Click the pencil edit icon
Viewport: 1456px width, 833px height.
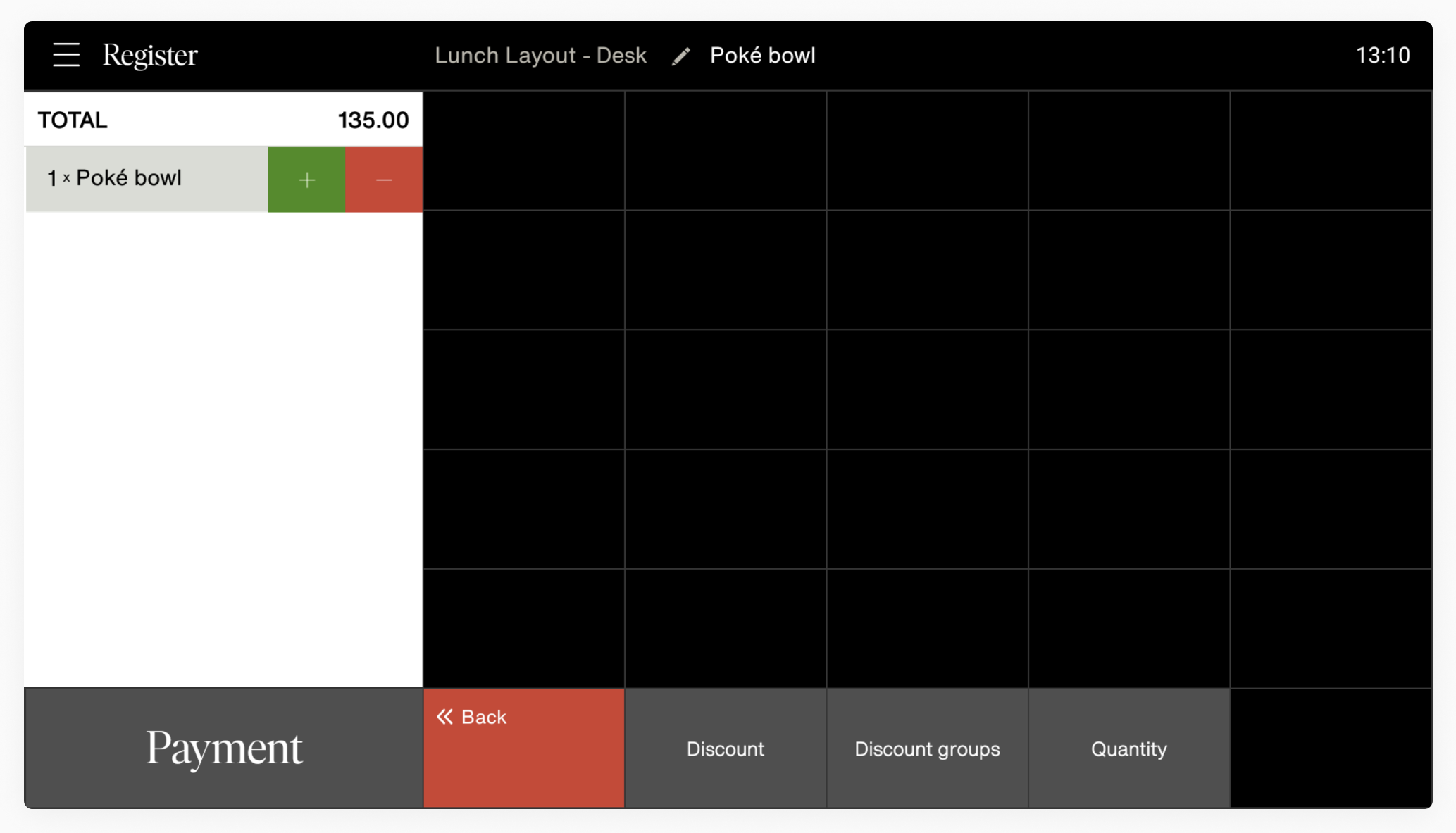click(x=680, y=56)
